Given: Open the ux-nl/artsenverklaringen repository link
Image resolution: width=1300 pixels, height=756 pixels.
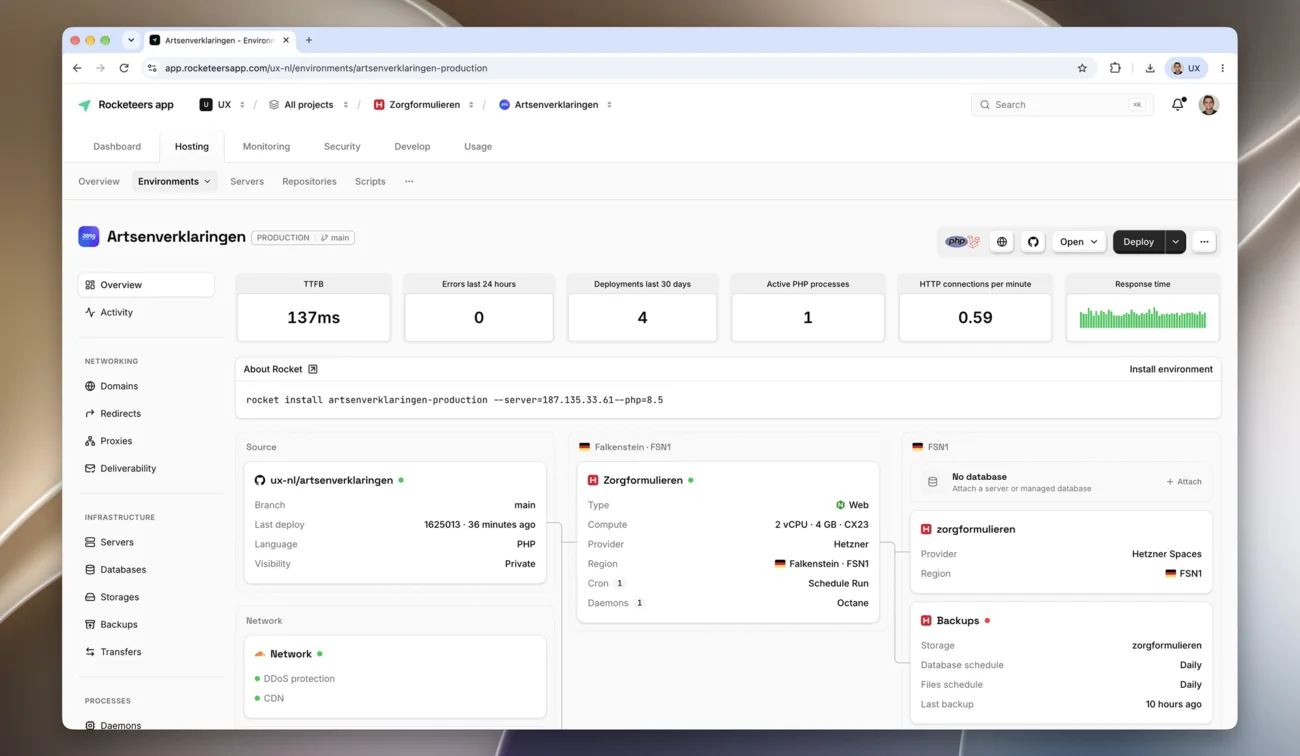Looking at the screenshot, I should (331, 480).
